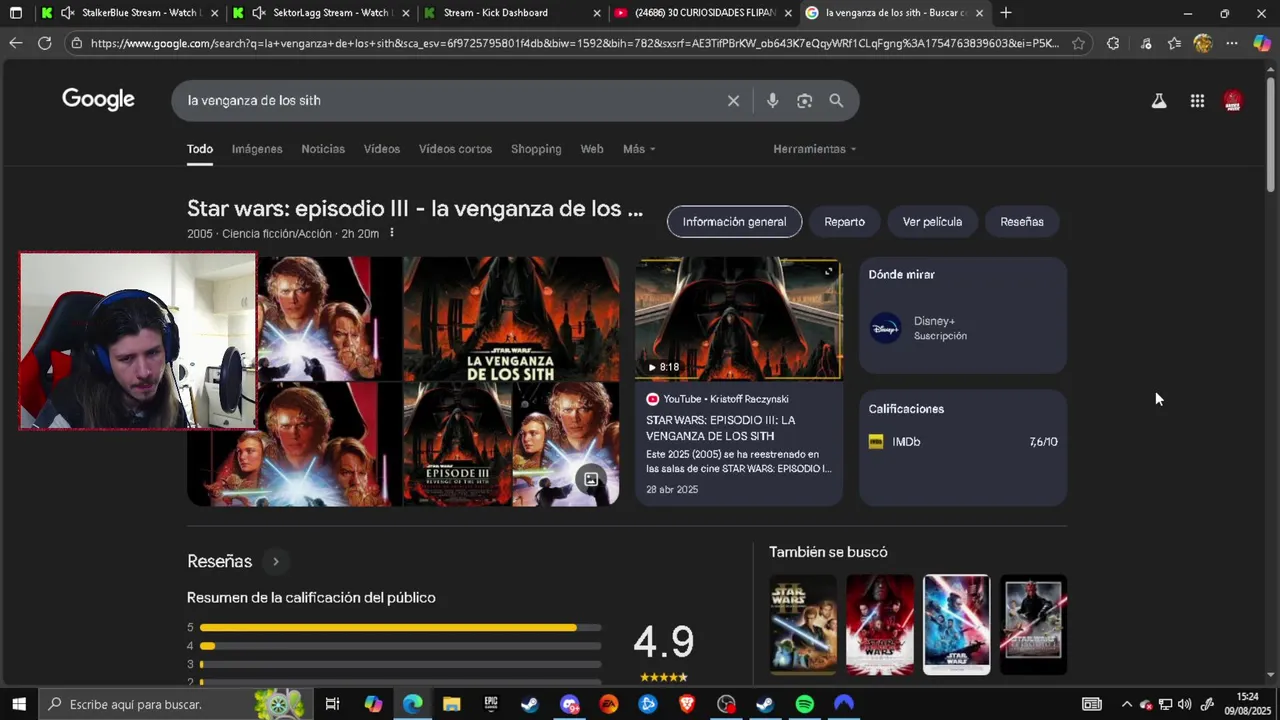1280x720 pixels.
Task: Go to the Google homepage logo
Action: tap(98, 100)
